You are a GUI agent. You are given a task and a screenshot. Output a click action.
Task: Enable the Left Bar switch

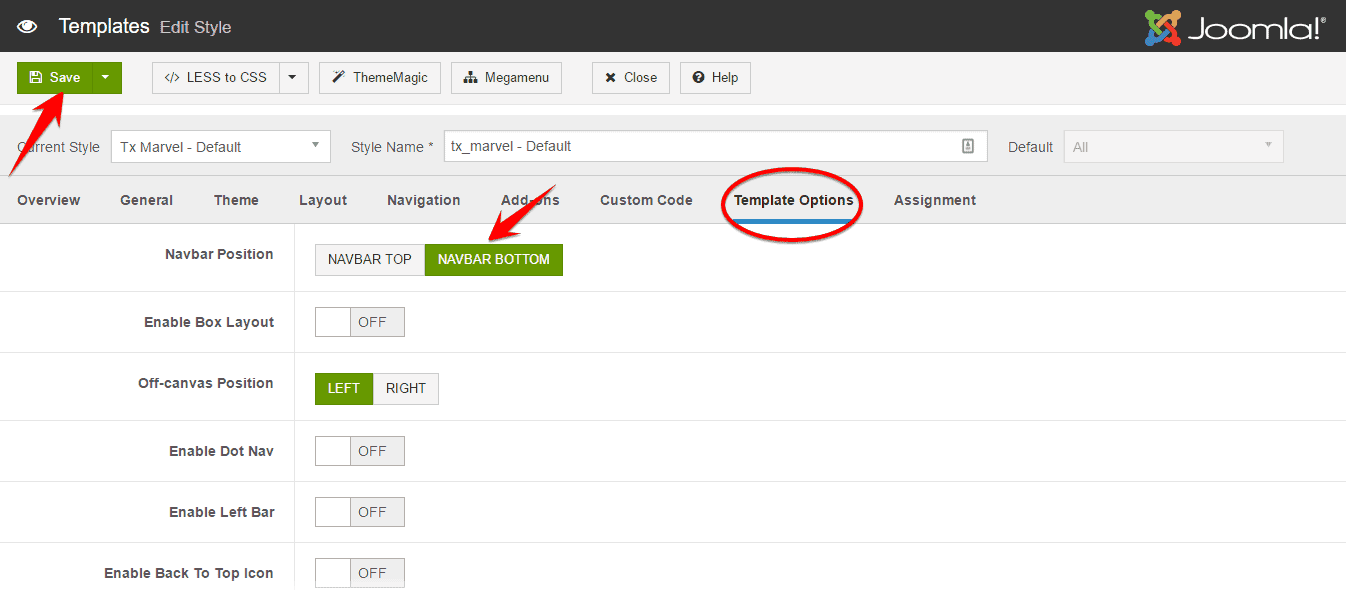tap(359, 511)
